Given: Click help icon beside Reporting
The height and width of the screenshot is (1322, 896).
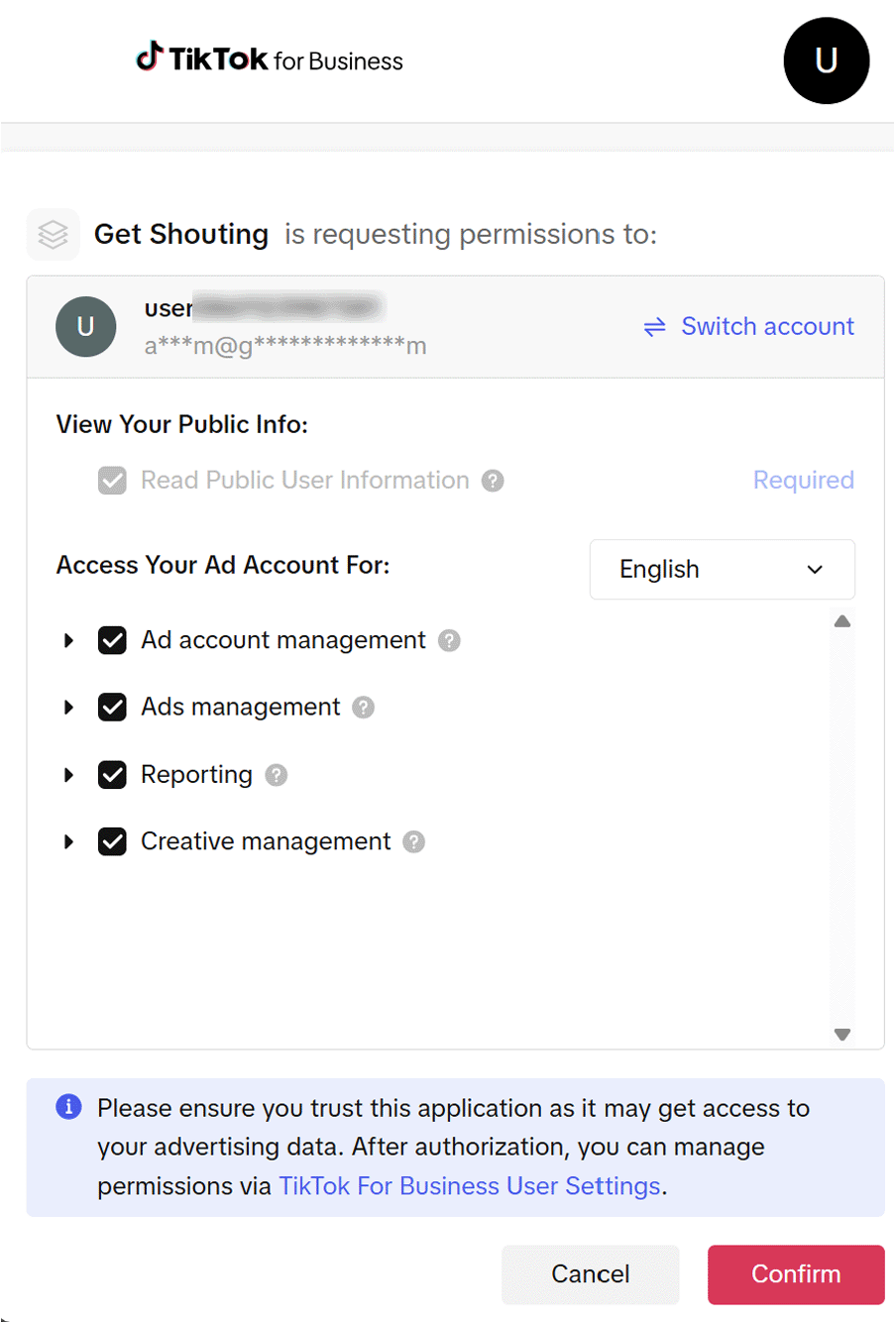Looking at the screenshot, I should click(277, 775).
